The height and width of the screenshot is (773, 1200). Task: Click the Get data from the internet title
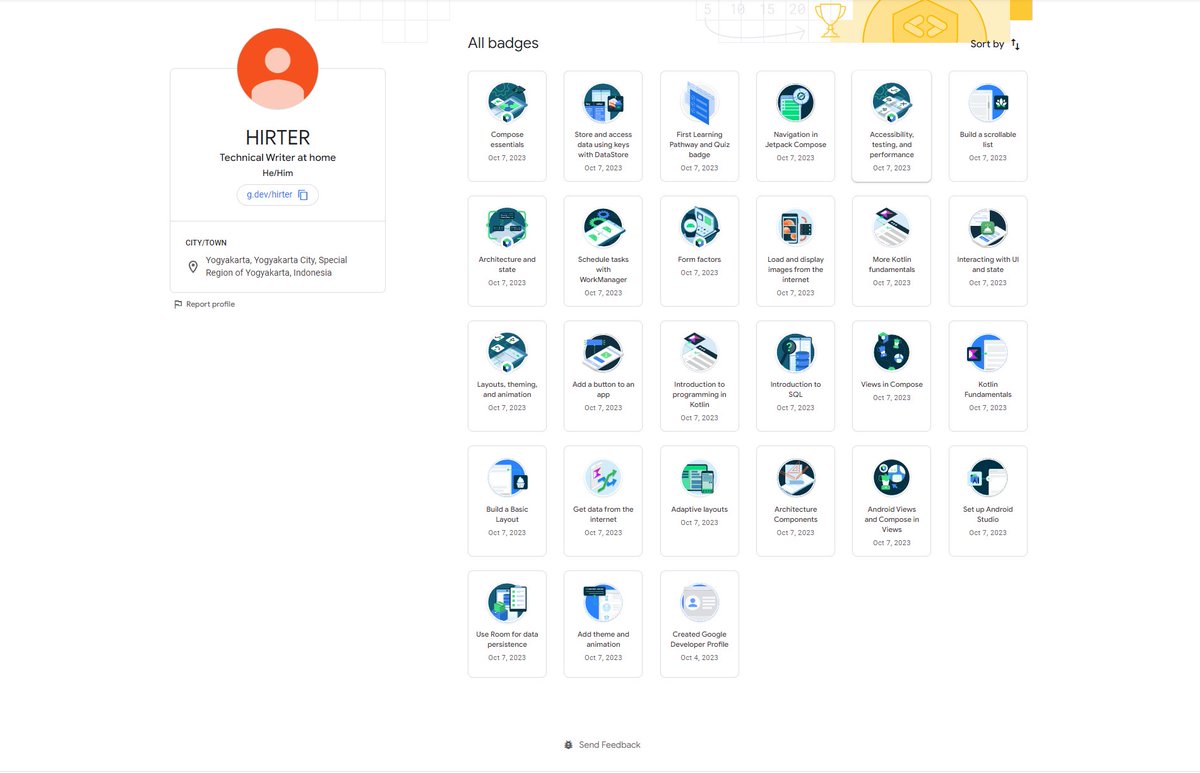pyautogui.click(x=603, y=515)
